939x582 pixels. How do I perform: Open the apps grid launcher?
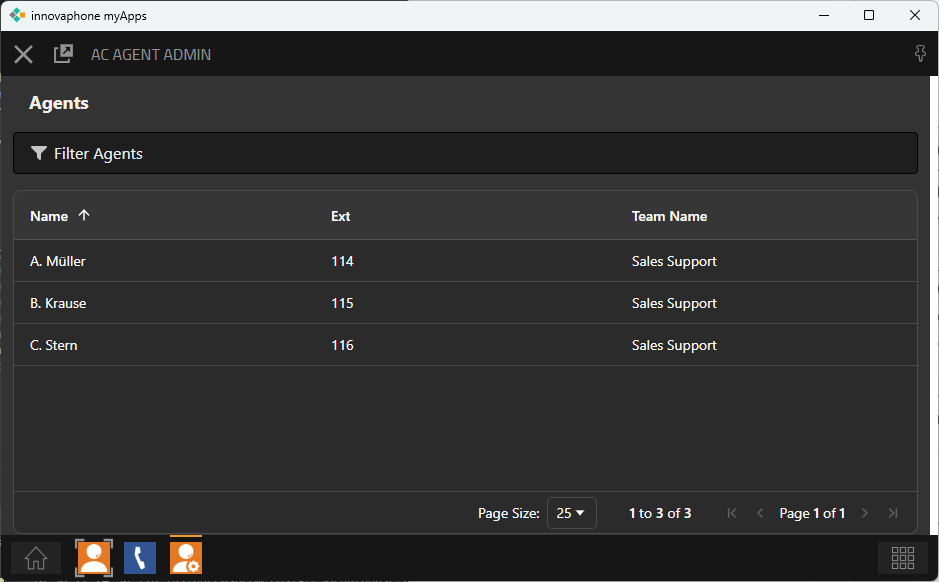902,558
